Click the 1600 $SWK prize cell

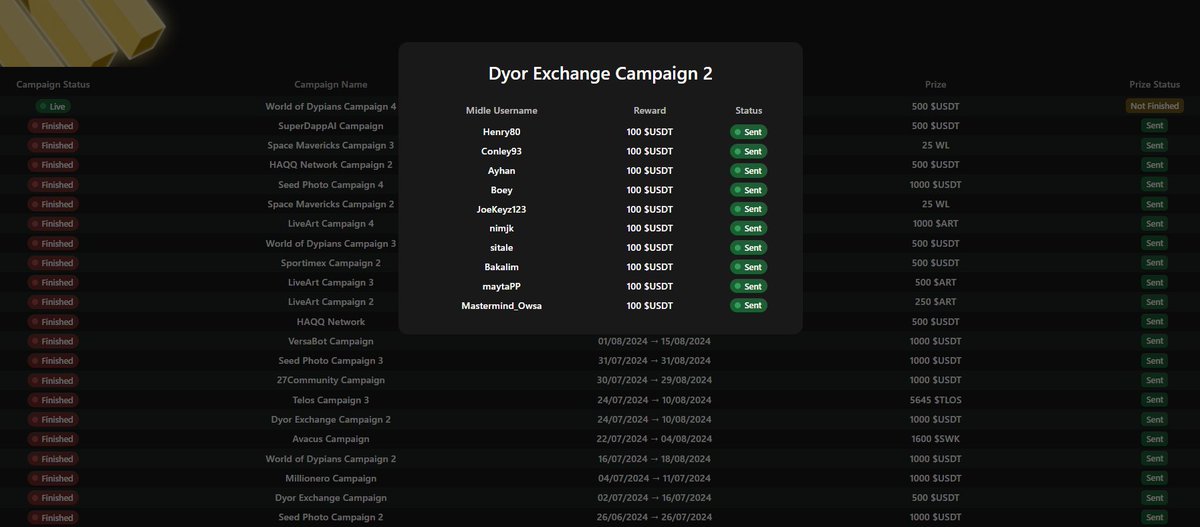point(936,439)
